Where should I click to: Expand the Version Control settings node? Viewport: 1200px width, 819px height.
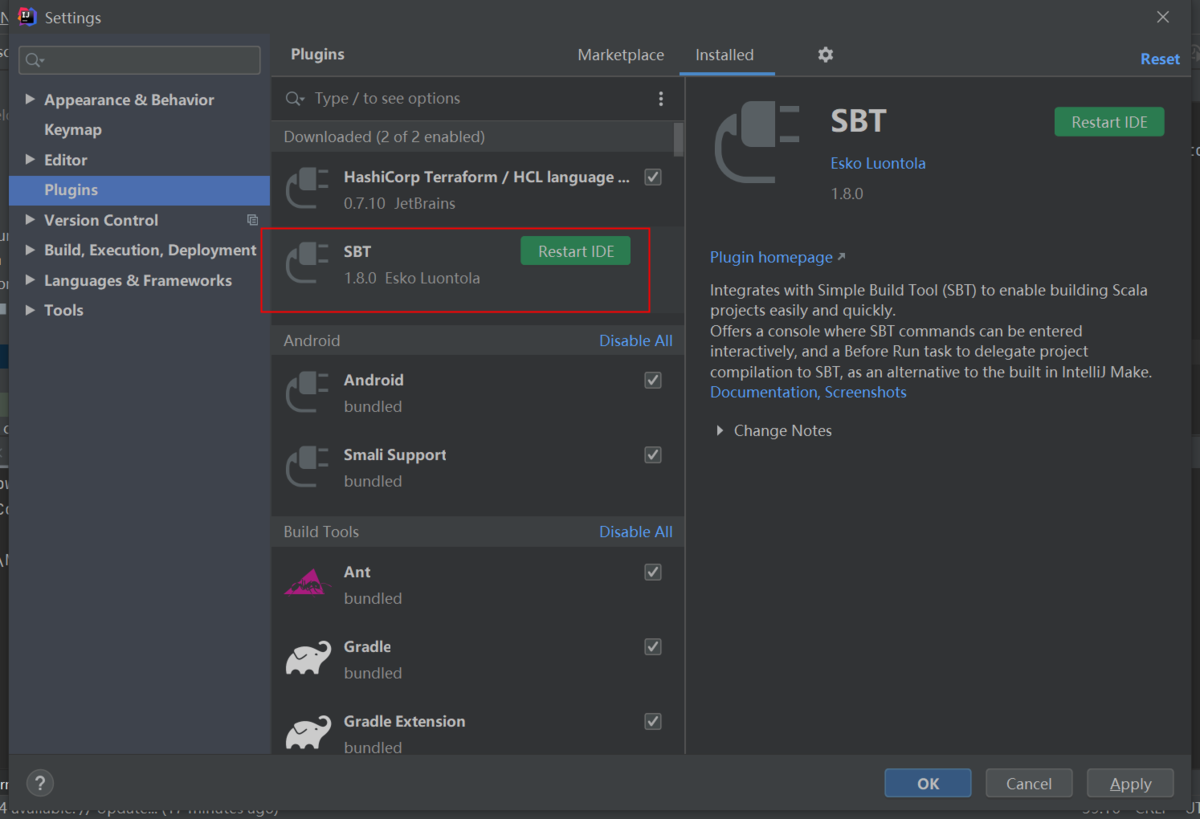tap(30, 220)
